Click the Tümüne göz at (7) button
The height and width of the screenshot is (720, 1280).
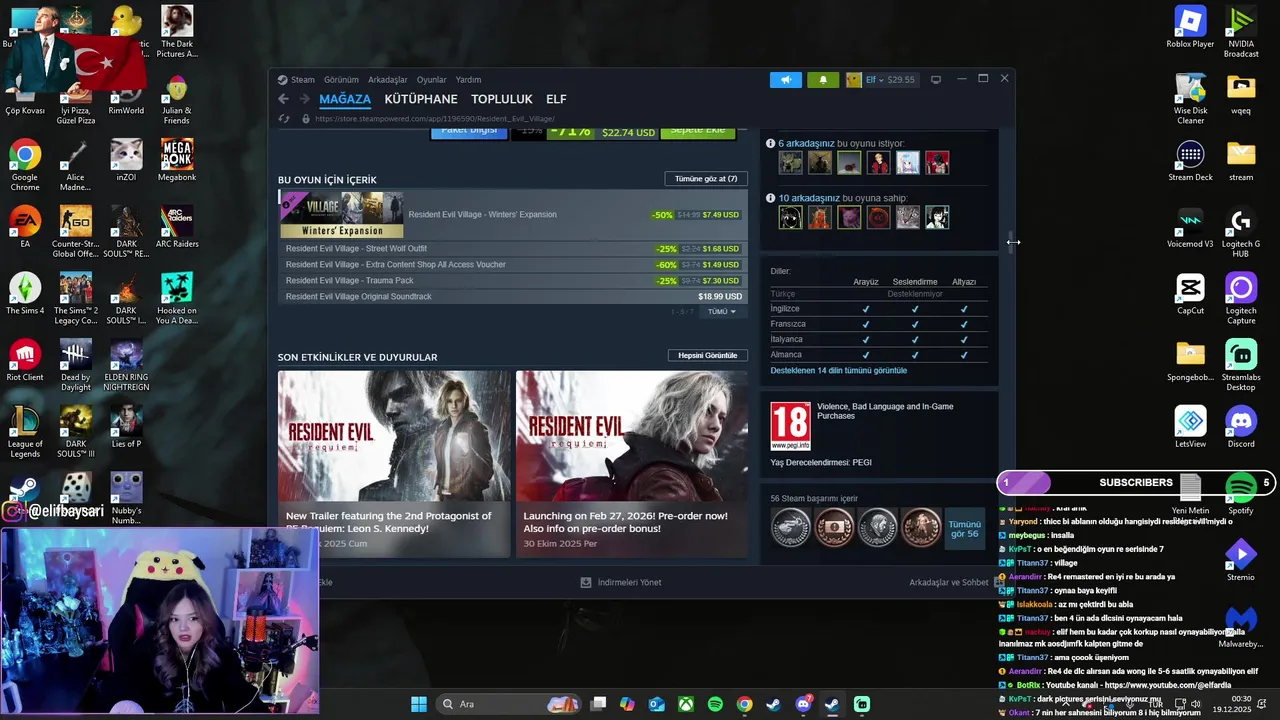(706, 179)
